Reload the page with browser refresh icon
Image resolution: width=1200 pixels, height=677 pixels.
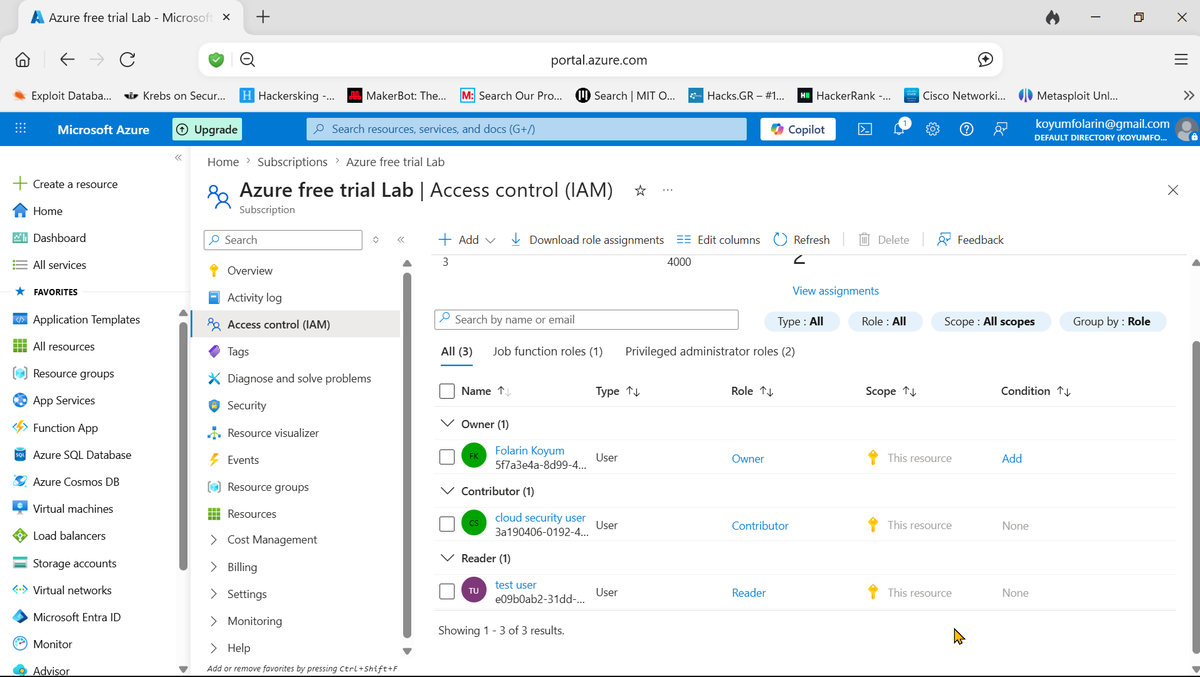[x=127, y=60]
